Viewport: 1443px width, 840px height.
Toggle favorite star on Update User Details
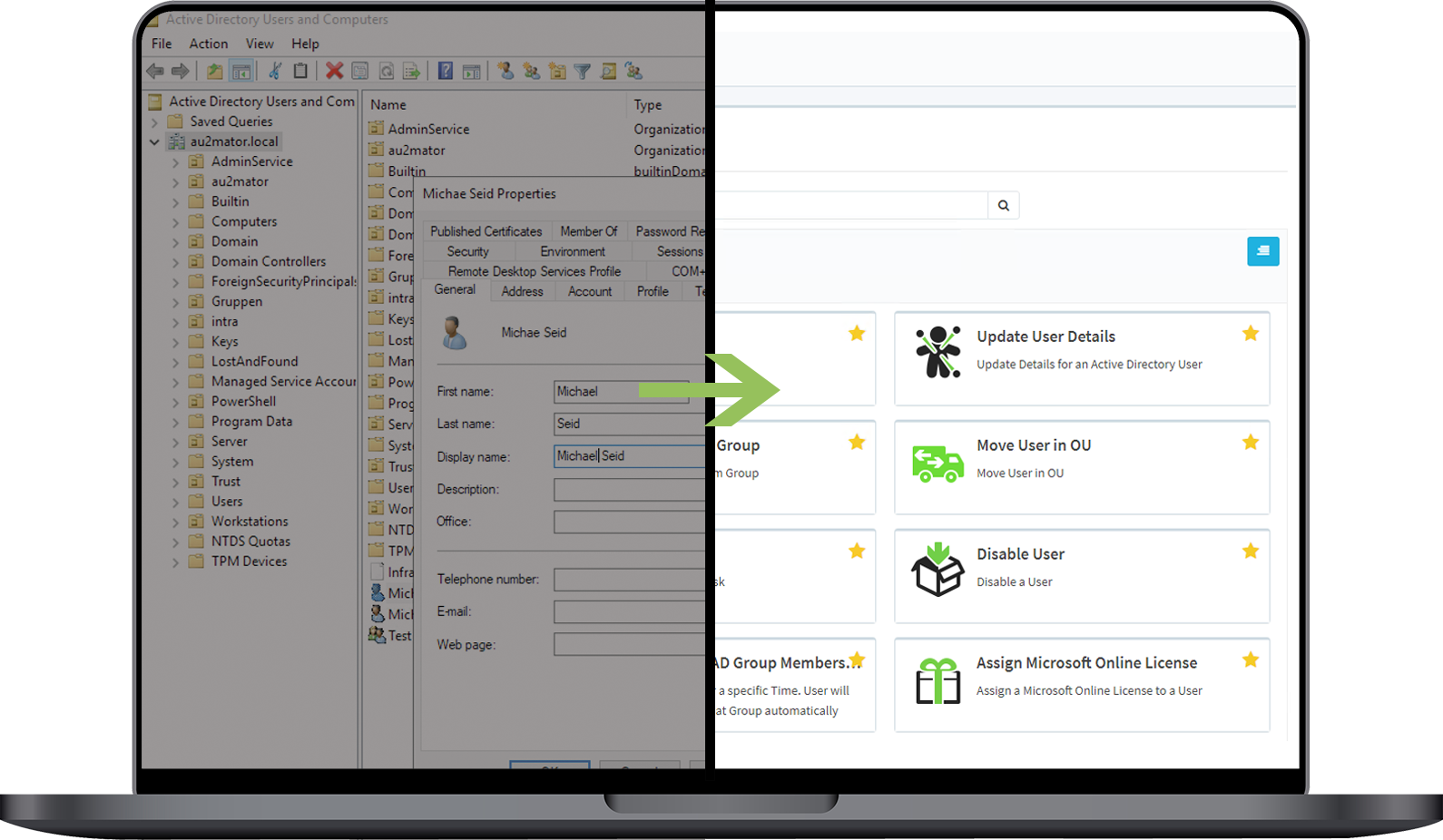coord(1250,334)
